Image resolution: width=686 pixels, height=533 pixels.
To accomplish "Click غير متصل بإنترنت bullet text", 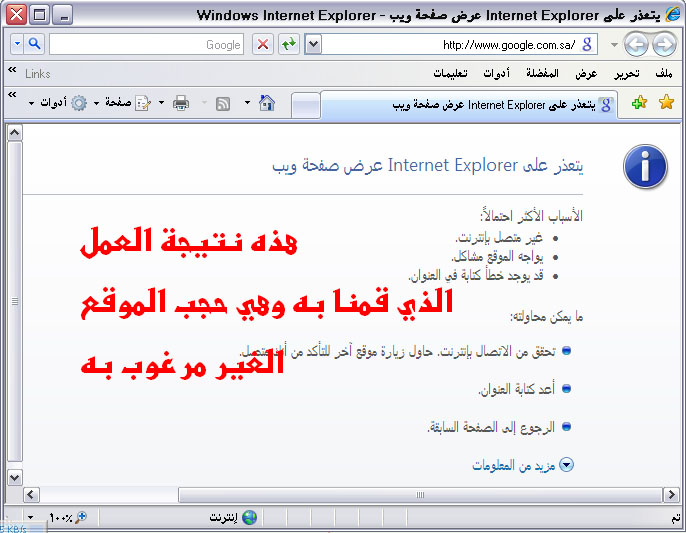I will pyautogui.click(x=499, y=238).
